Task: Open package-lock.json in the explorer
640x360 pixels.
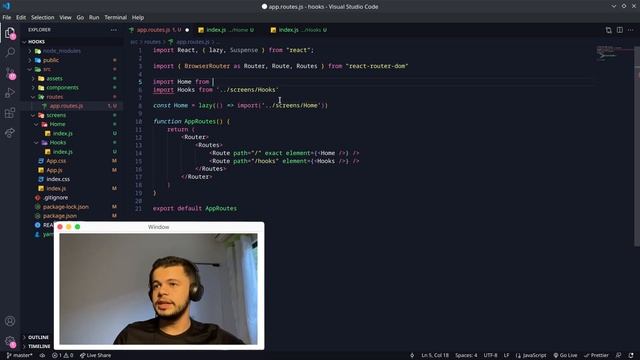Action: 71,207
